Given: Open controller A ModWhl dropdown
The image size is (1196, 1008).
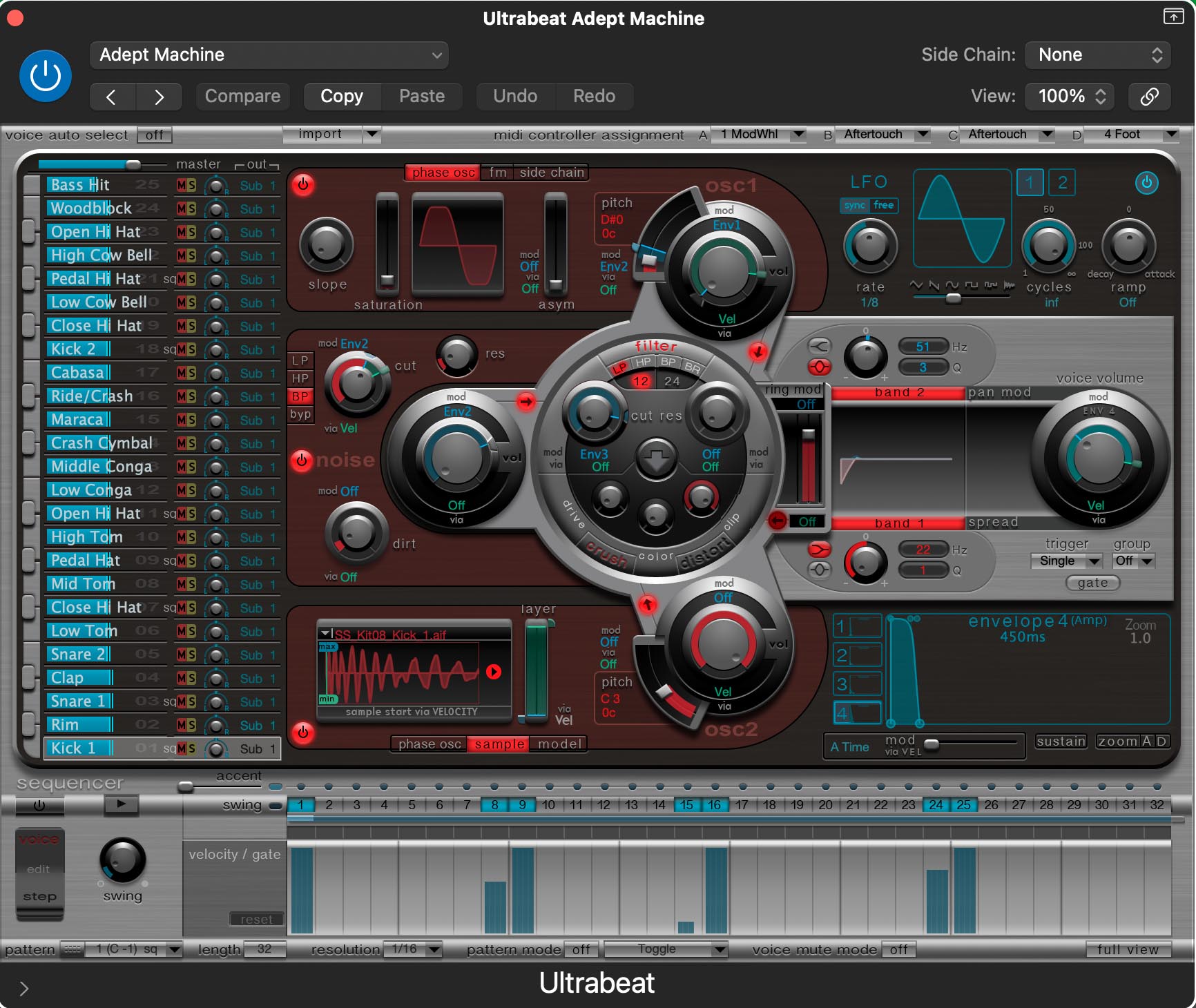Looking at the screenshot, I should [759, 134].
